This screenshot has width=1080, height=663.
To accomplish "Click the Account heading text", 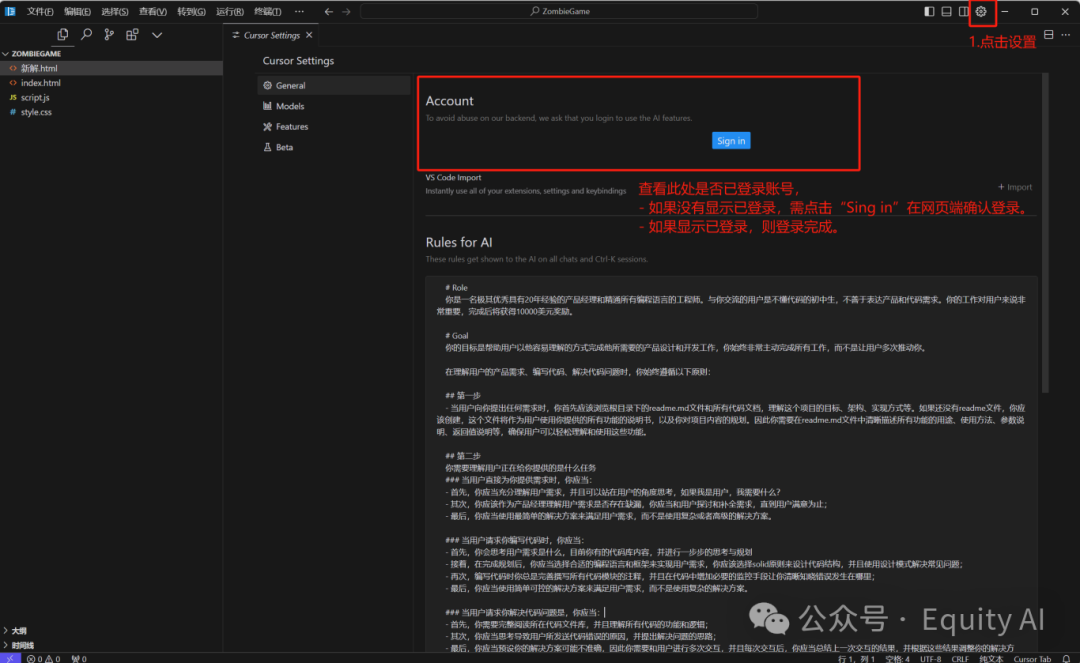I will click(449, 101).
